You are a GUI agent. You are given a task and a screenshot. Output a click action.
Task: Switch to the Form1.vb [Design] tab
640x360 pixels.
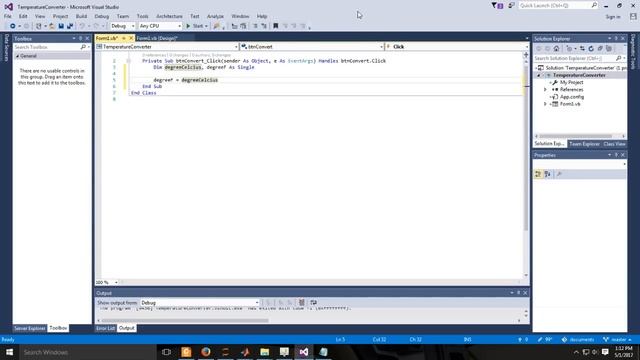point(157,38)
